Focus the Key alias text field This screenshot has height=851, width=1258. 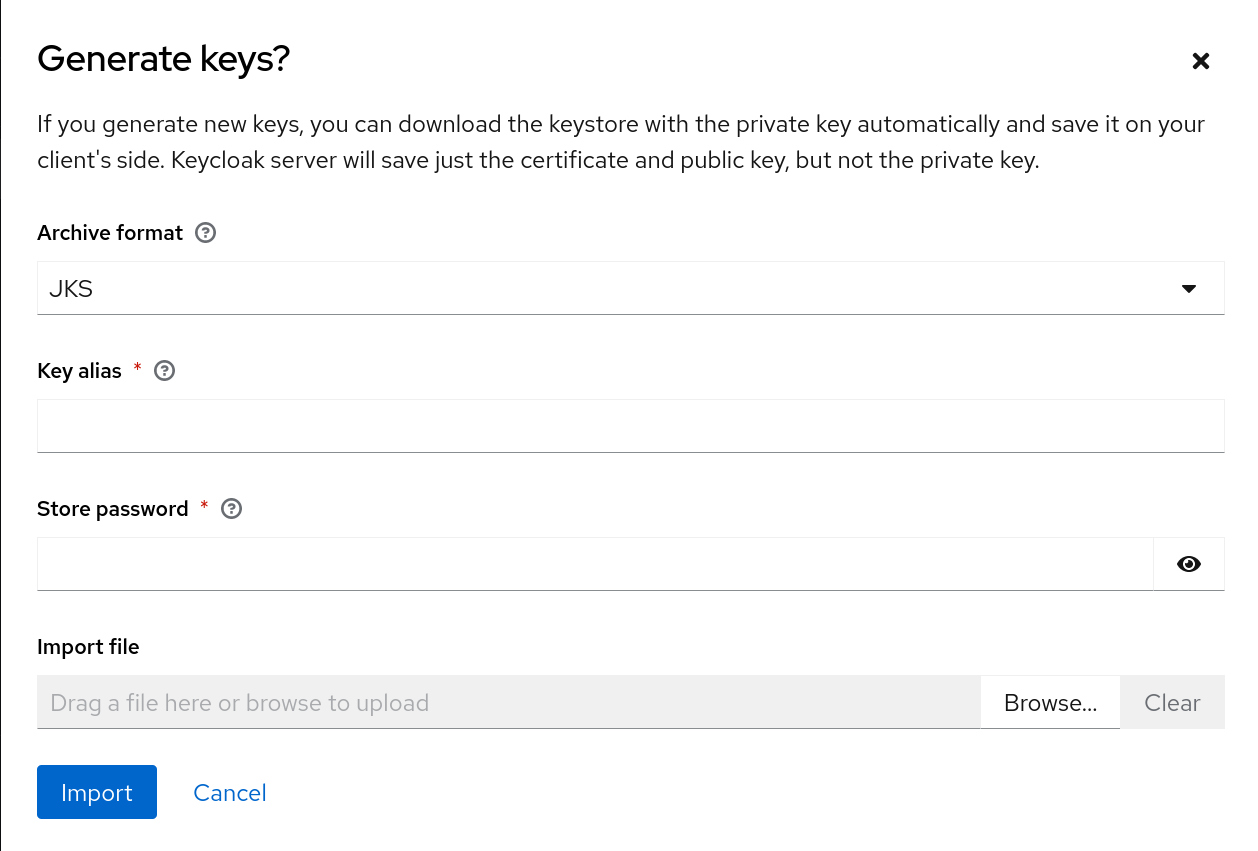(630, 426)
